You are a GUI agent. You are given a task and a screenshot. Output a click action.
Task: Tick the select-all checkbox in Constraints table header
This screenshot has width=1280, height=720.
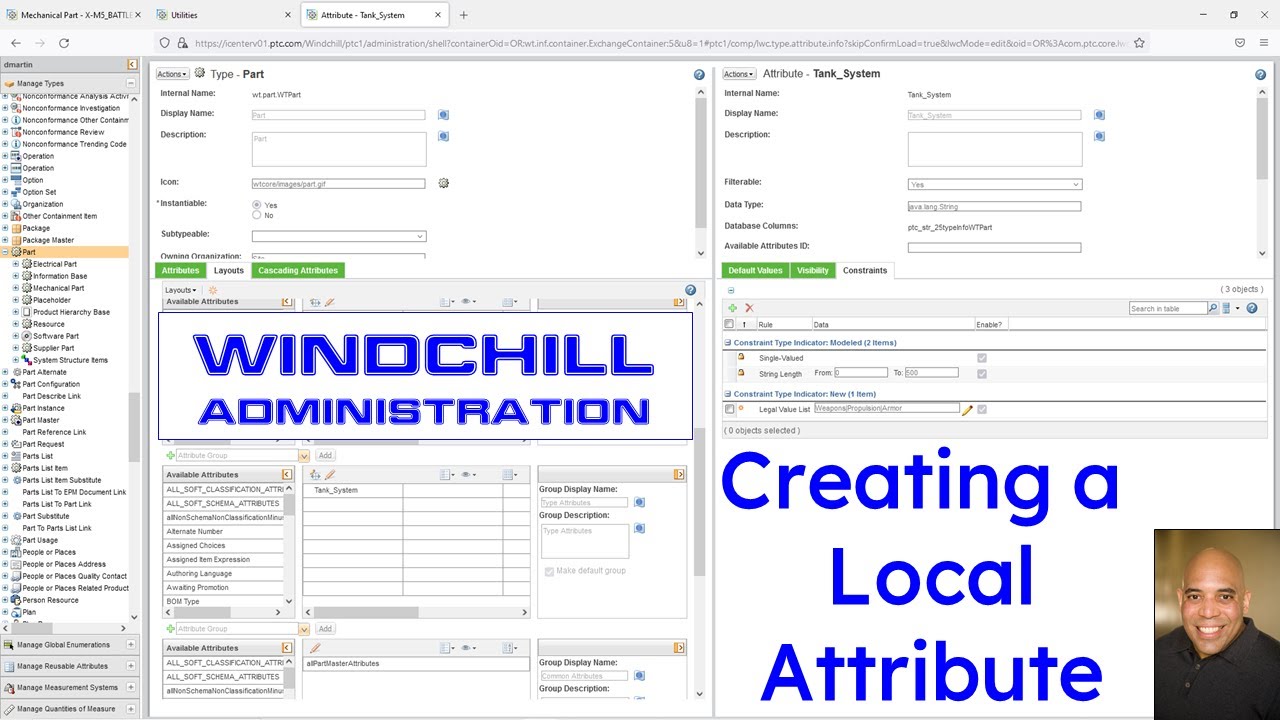point(729,324)
